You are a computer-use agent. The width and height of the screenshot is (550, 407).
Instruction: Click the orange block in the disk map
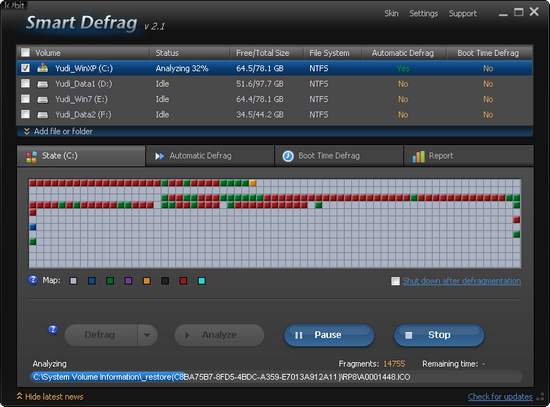coord(253,183)
